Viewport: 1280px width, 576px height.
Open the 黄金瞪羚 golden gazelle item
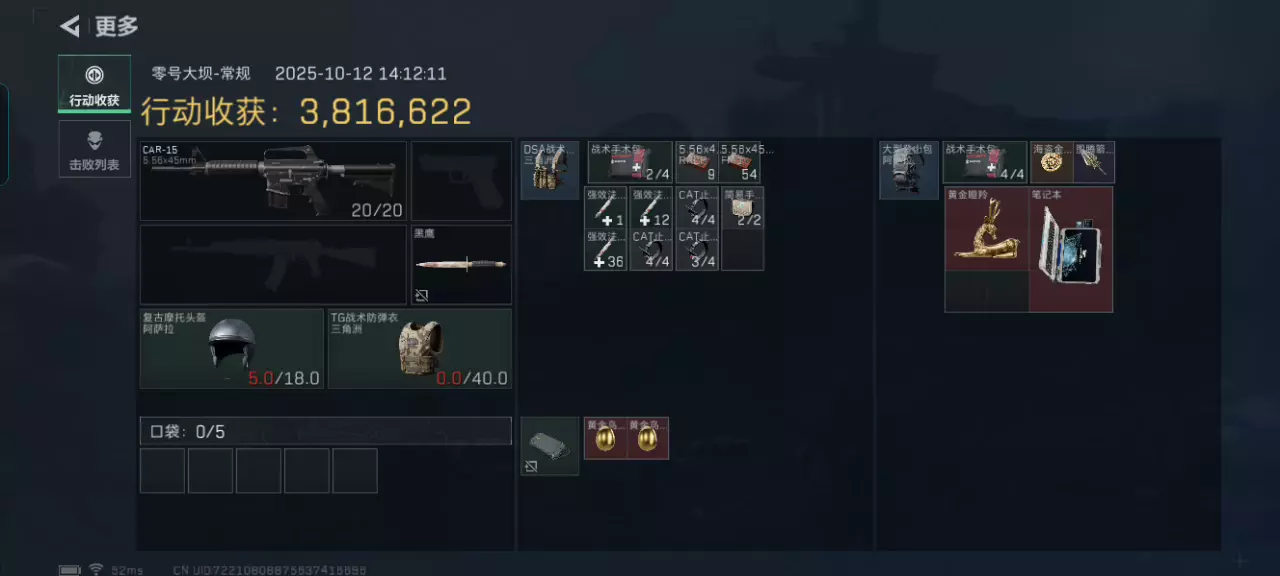[x=986, y=228]
